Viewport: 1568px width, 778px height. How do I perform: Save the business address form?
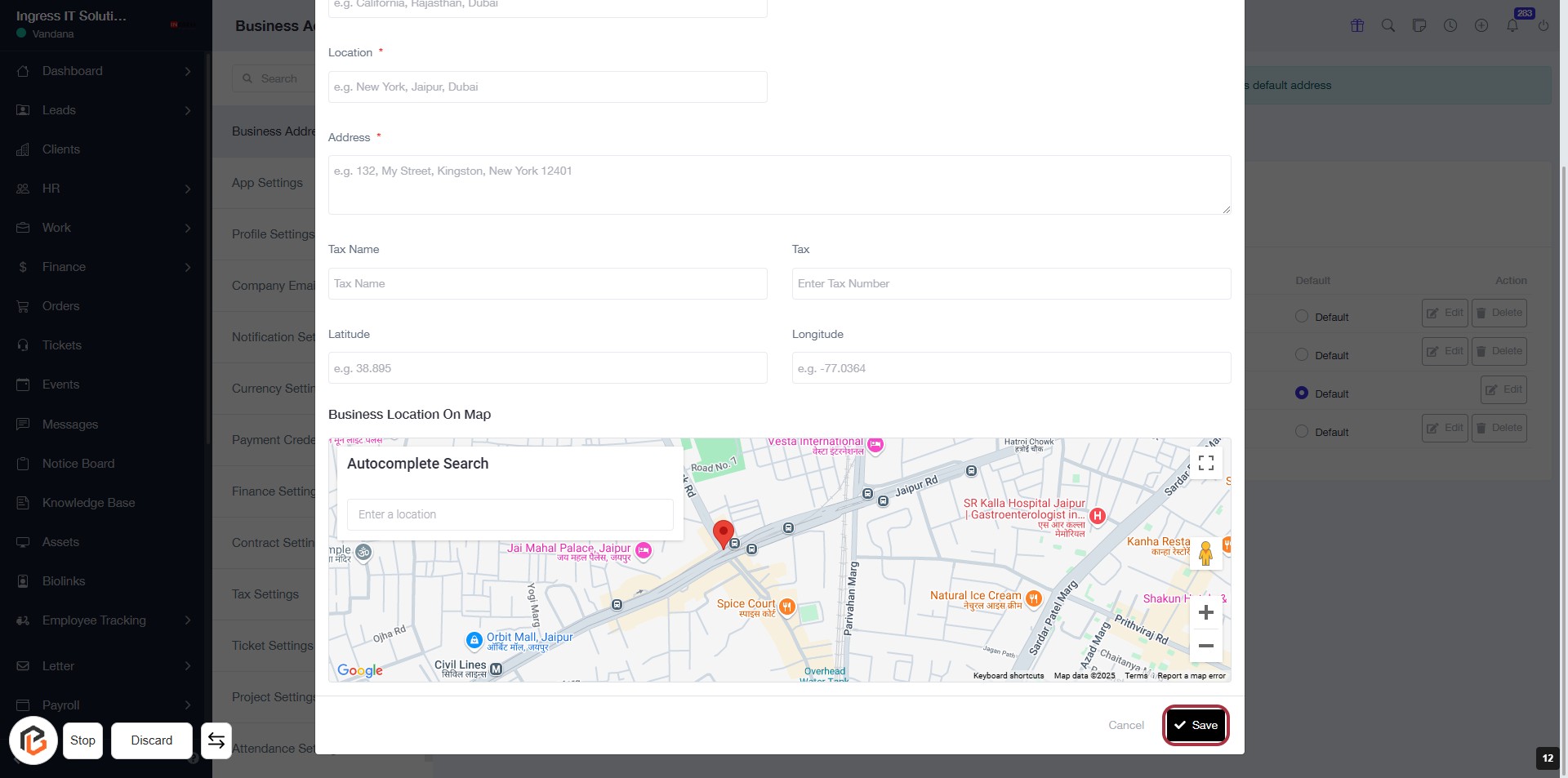click(1196, 725)
